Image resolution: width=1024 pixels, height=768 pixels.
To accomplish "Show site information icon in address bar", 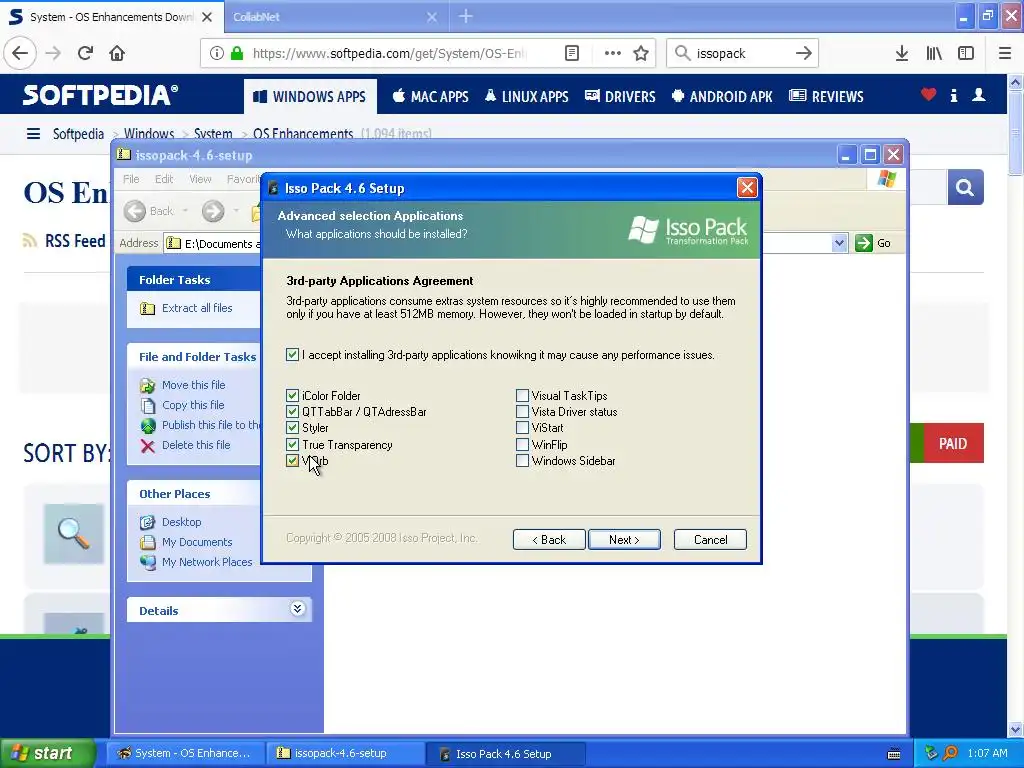I will pos(217,53).
